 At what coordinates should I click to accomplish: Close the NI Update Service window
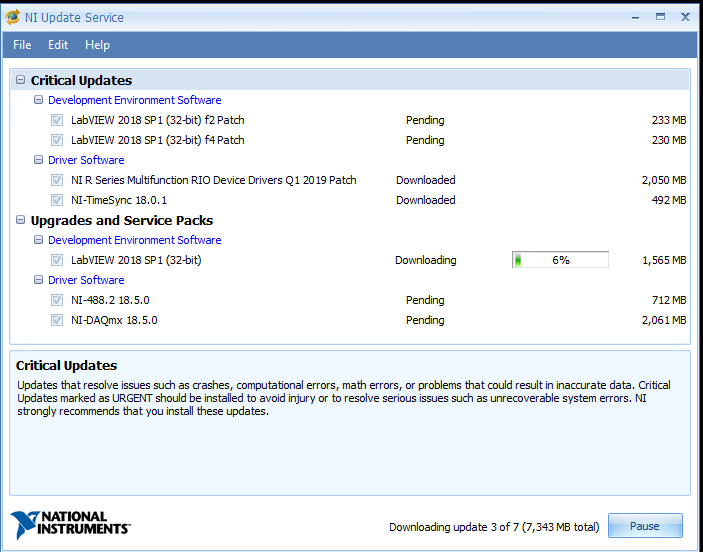point(685,17)
